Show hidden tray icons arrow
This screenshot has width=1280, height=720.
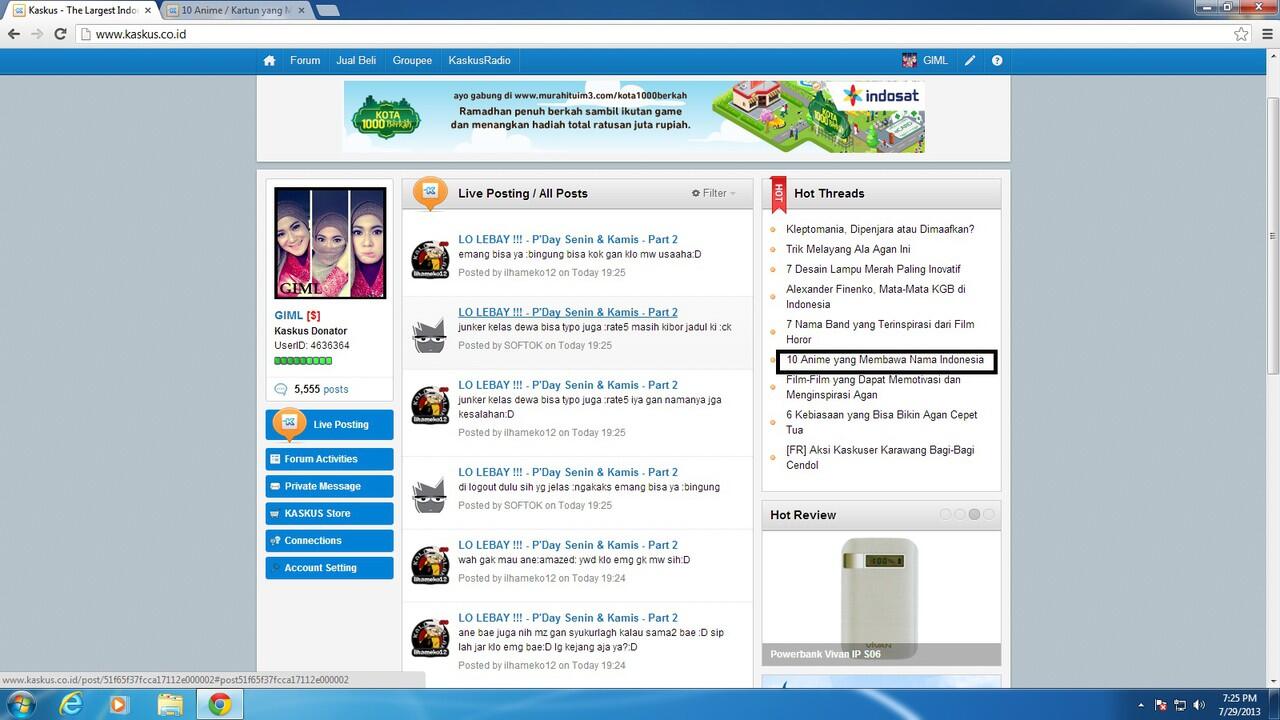tap(1141, 704)
